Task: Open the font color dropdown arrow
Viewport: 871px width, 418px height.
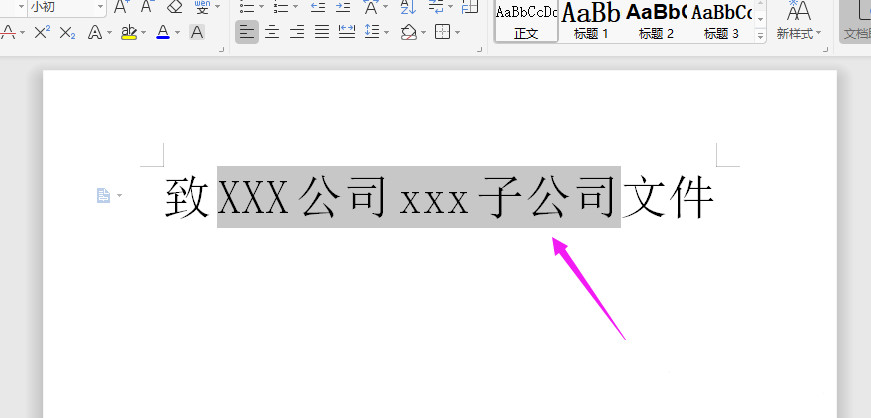Action: tap(177, 33)
